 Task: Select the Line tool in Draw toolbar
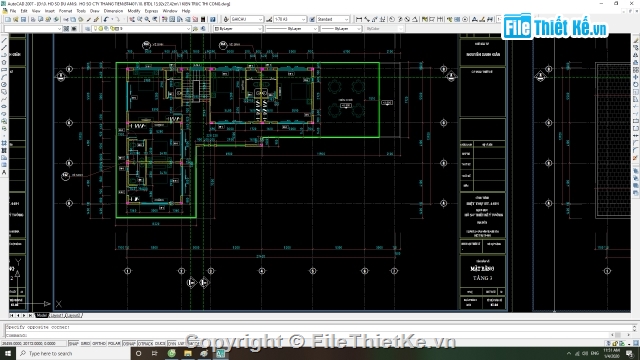click(x=4, y=41)
